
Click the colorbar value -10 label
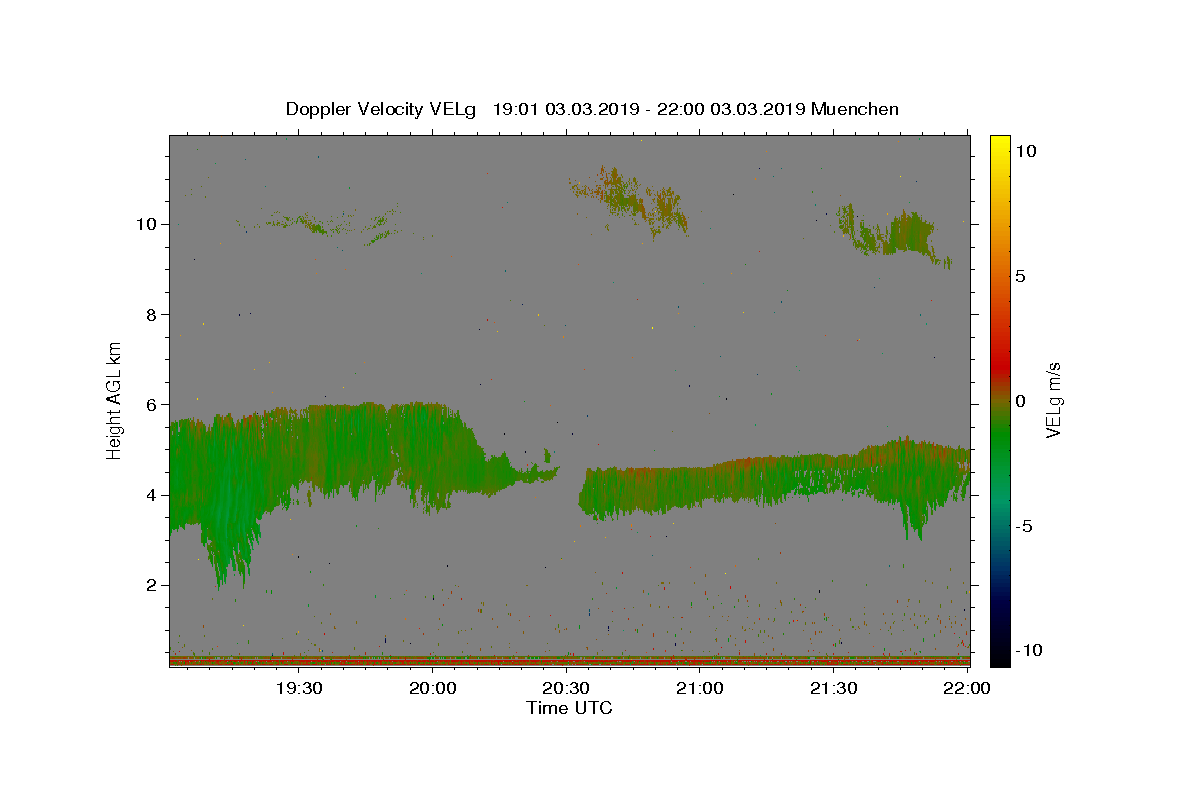[1029, 651]
